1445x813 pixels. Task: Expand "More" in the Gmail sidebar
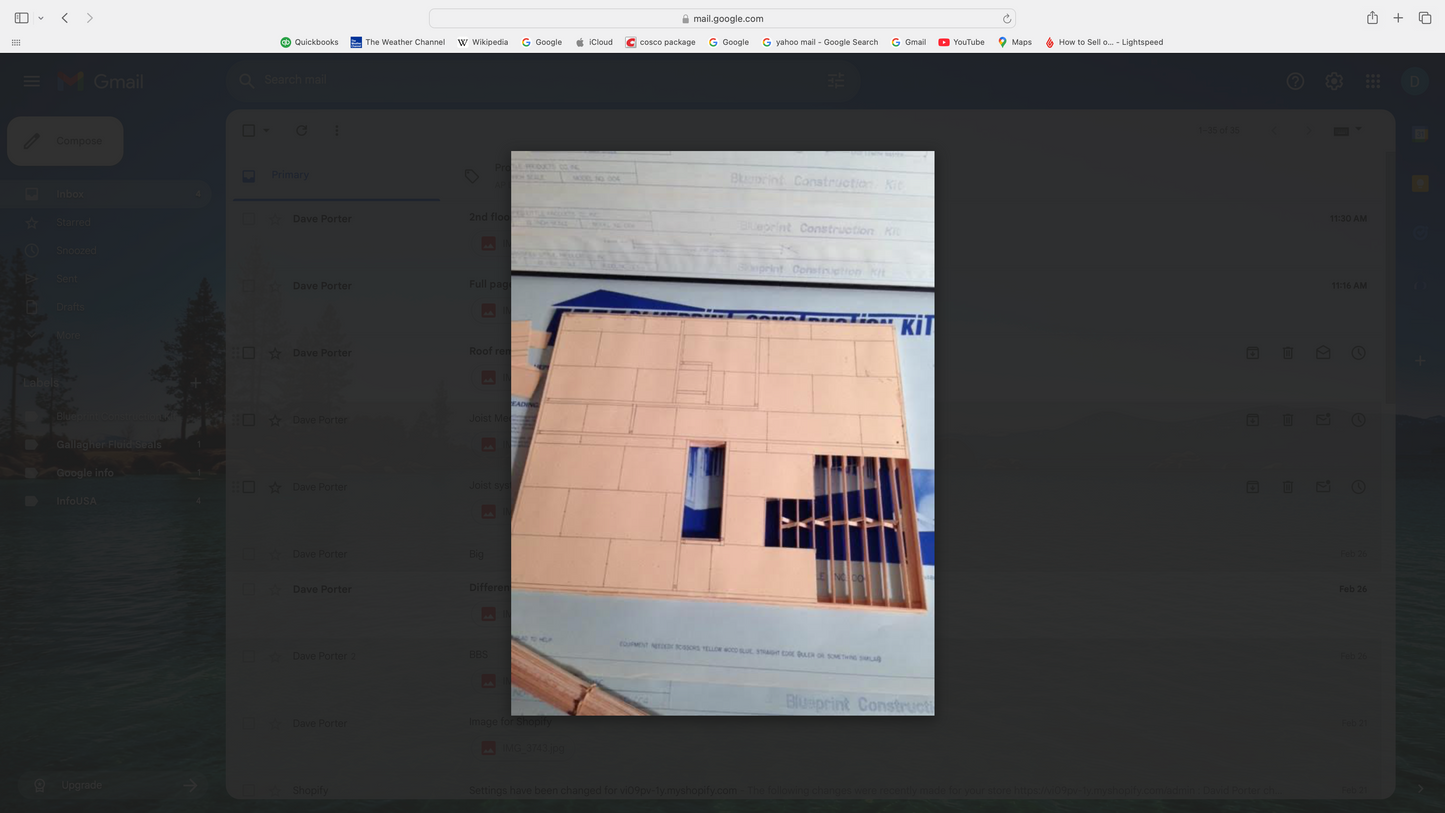pos(69,335)
